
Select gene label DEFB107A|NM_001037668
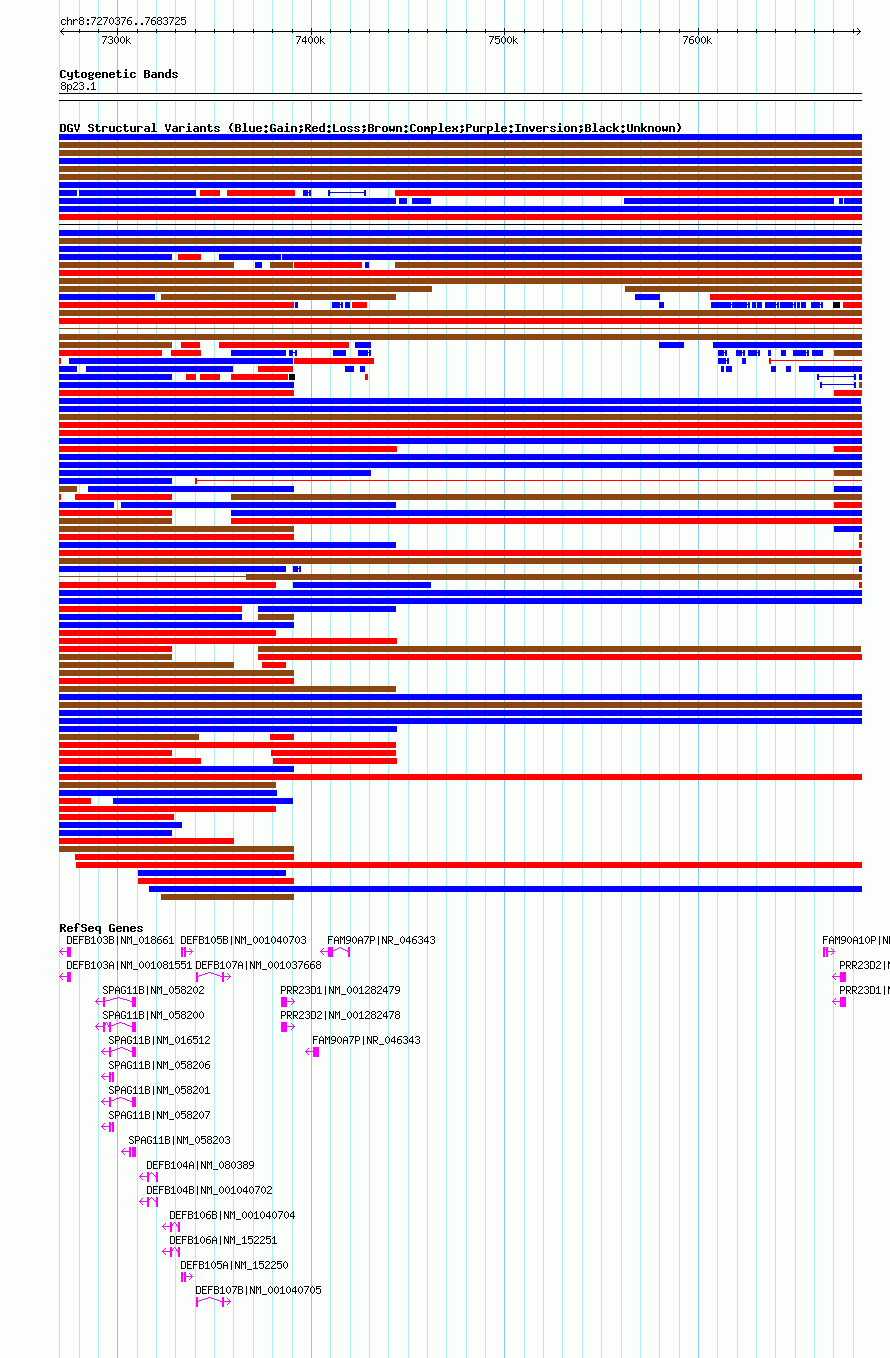click(x=258, y=965)
